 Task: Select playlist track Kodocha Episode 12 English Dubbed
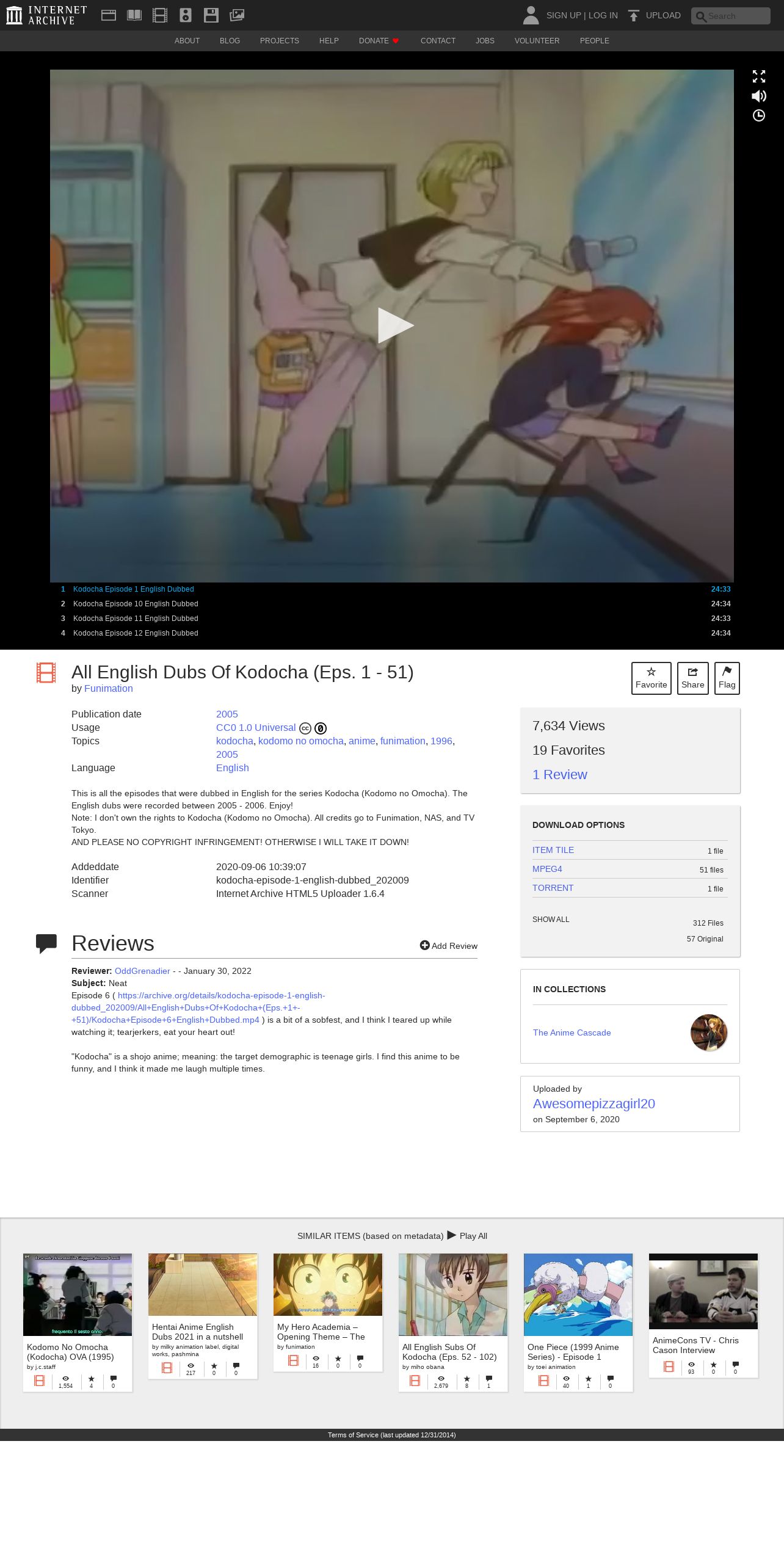tap(392, 633)
